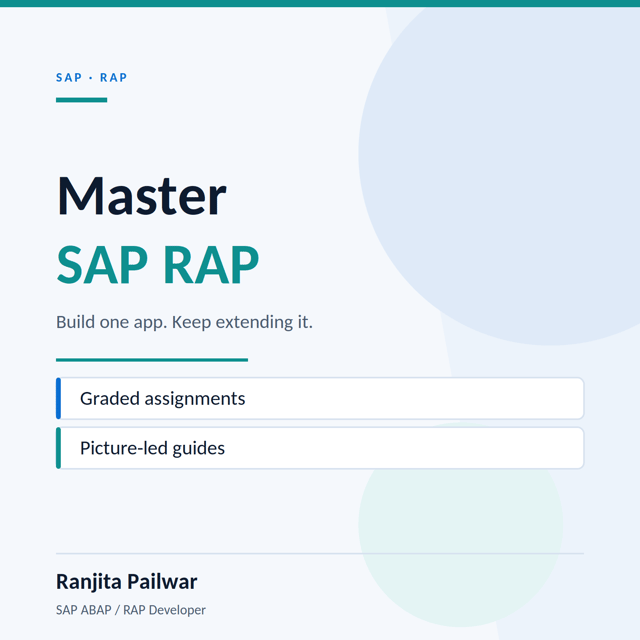Click the 'SAP RAP' teal heading

158,265
